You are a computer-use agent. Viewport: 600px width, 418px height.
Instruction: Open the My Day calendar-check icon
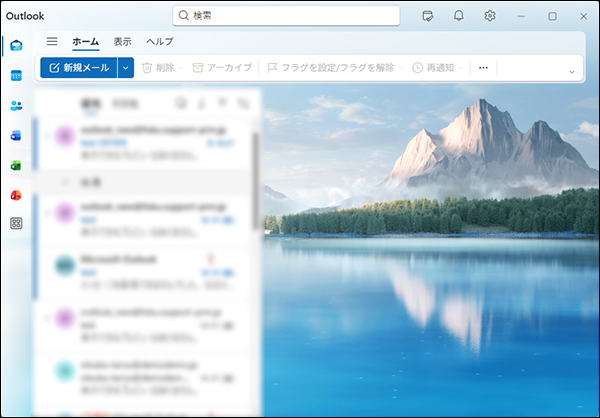coord(428,16)
